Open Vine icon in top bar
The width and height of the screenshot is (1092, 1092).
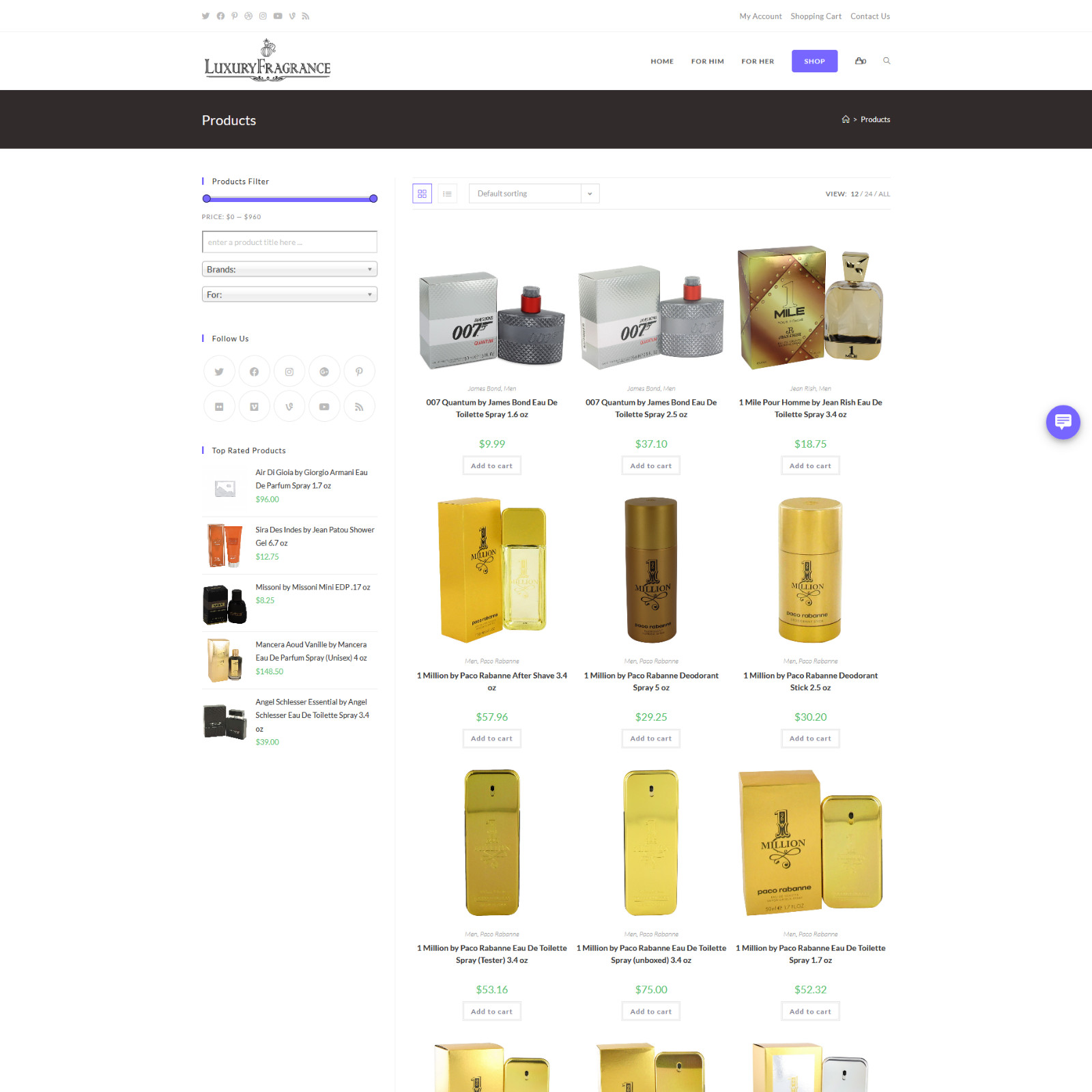[292, 16]
